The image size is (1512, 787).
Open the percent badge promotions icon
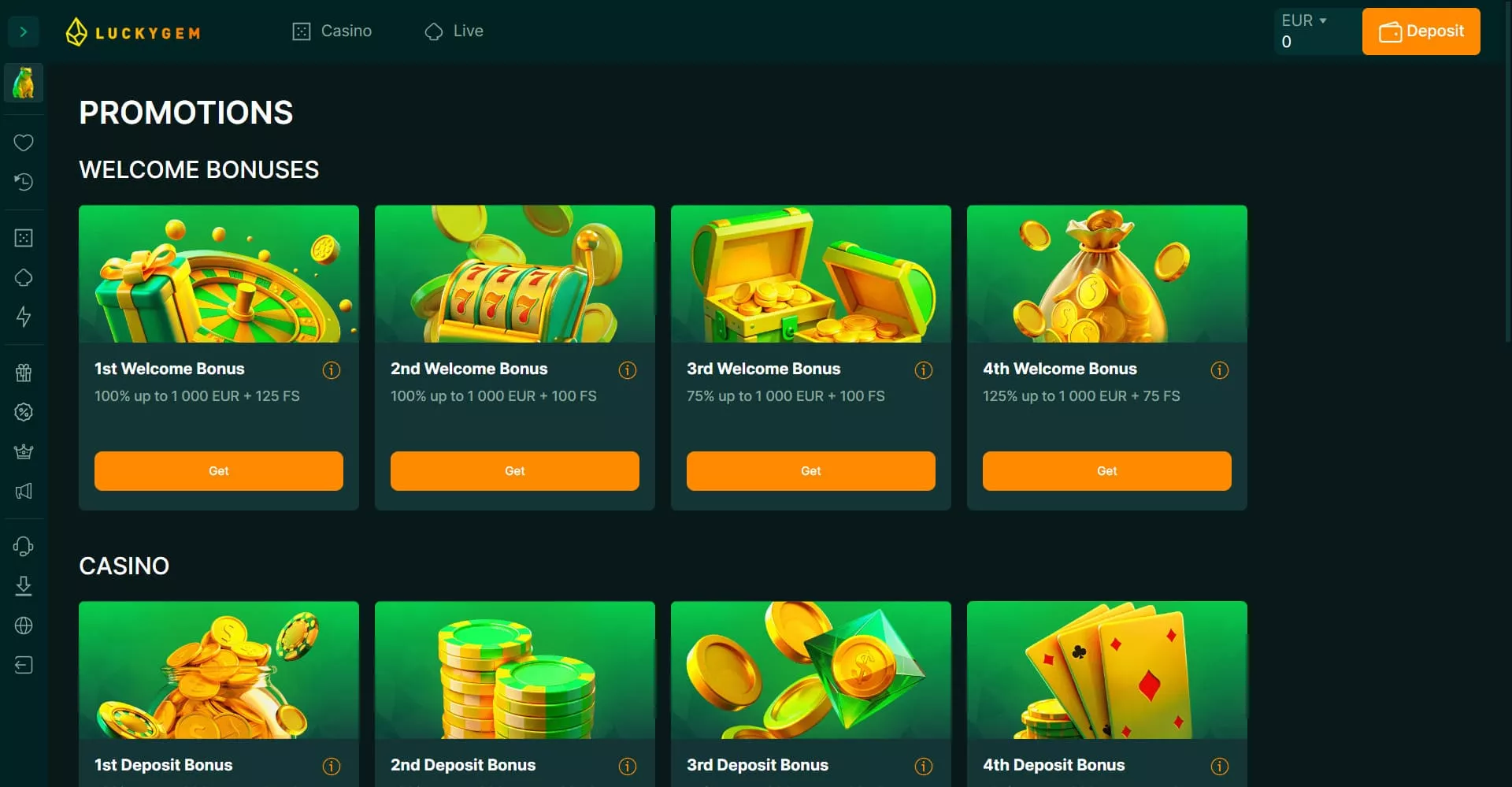click(24, 412)
